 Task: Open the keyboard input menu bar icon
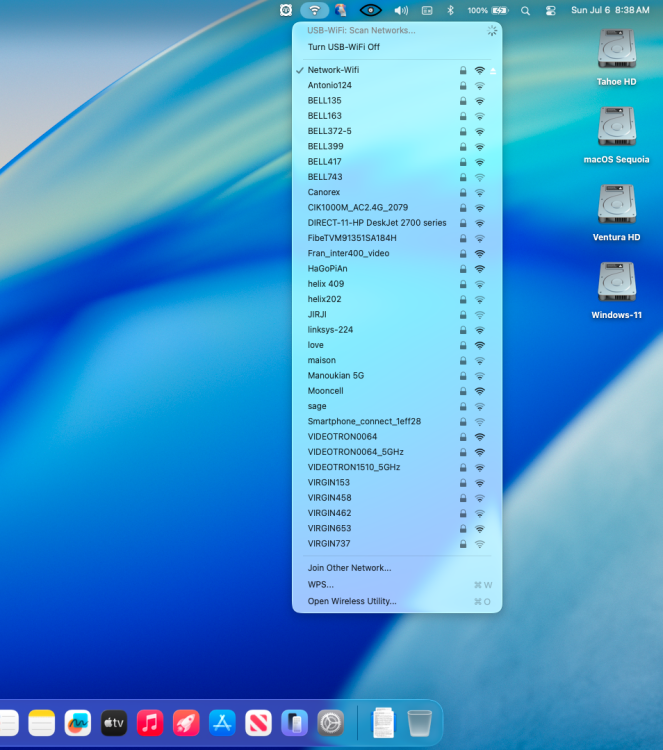(427, 11)
